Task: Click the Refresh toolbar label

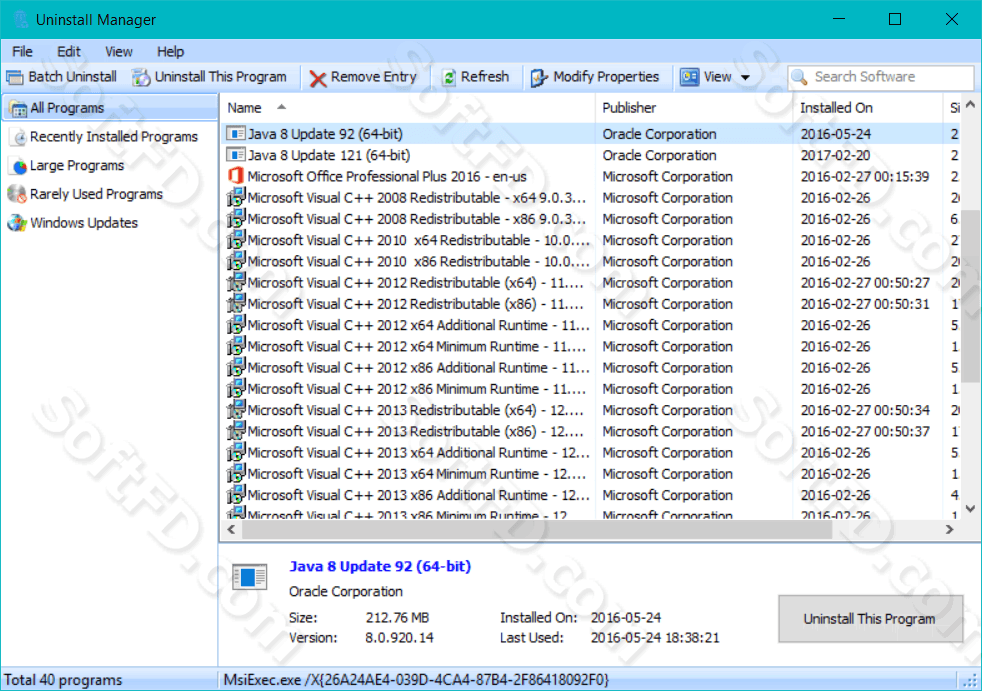Action: (x=485, y=77)
